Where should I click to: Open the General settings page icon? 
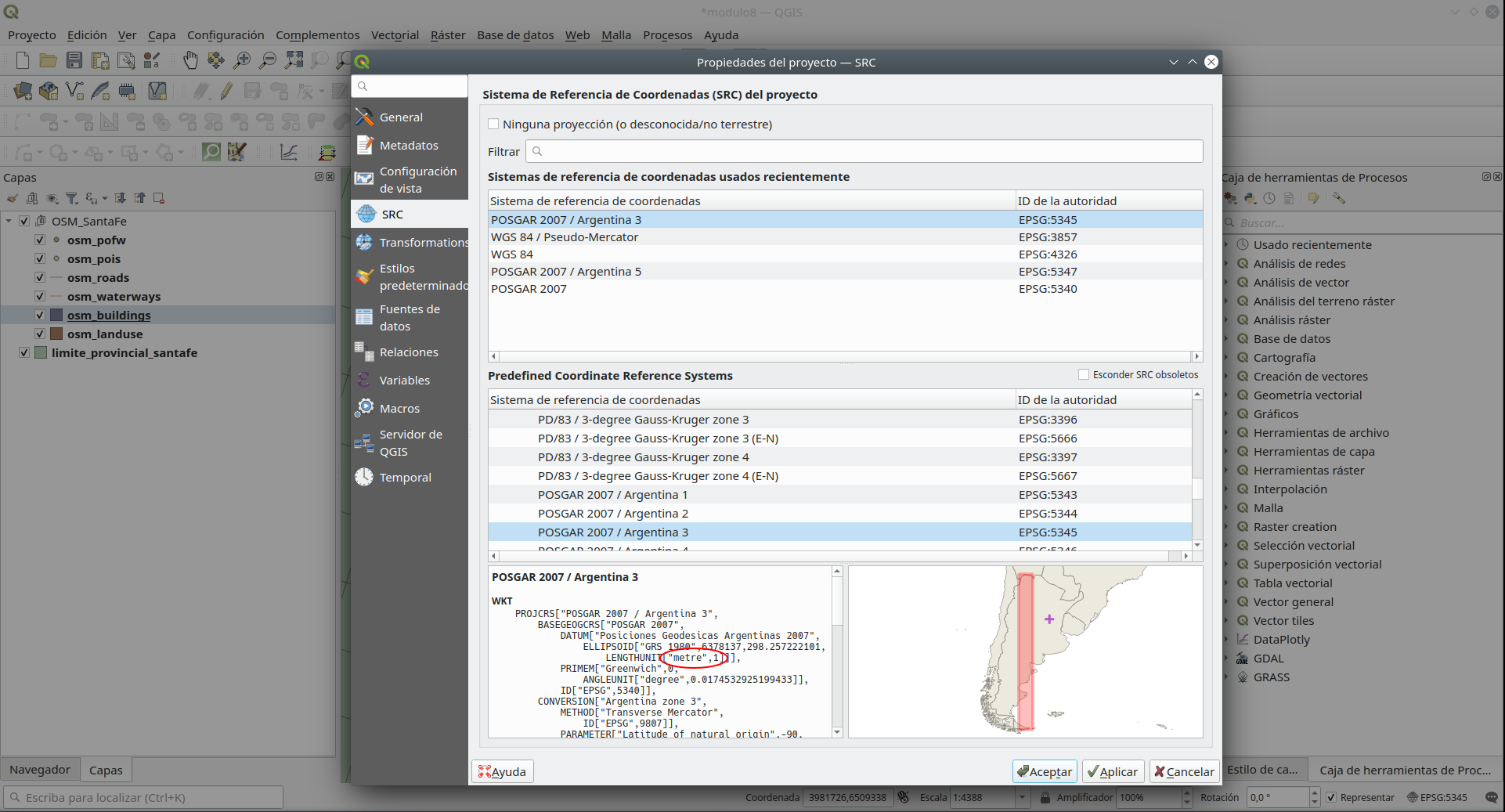point(364,117)
